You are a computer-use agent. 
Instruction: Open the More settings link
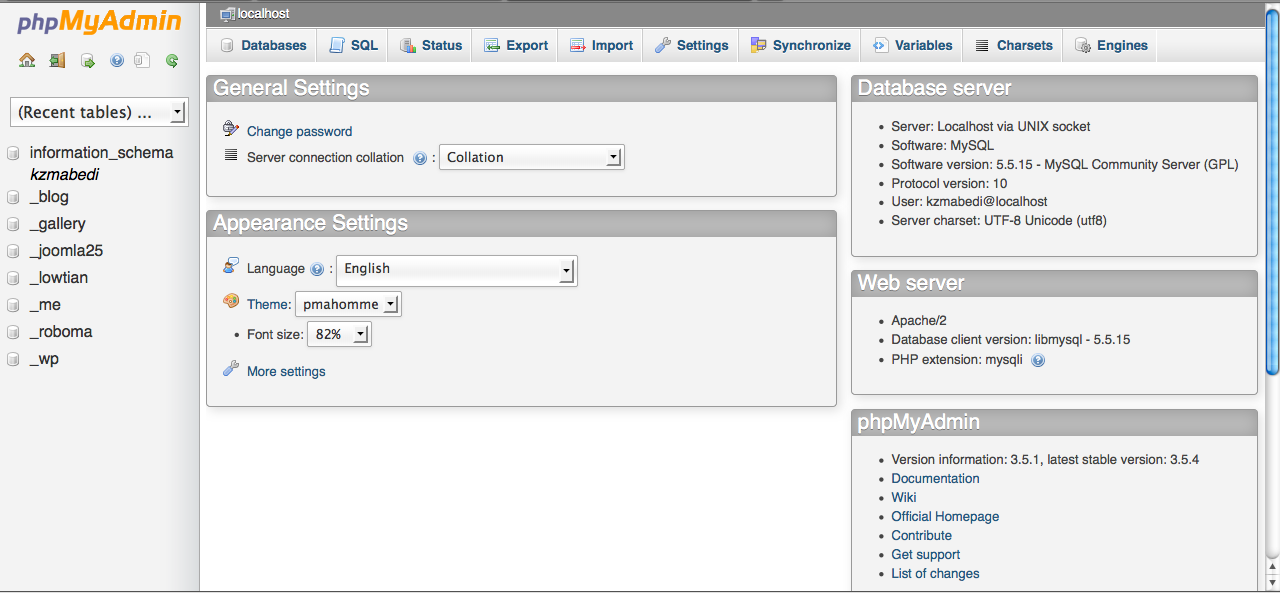[x=286, y=371]
